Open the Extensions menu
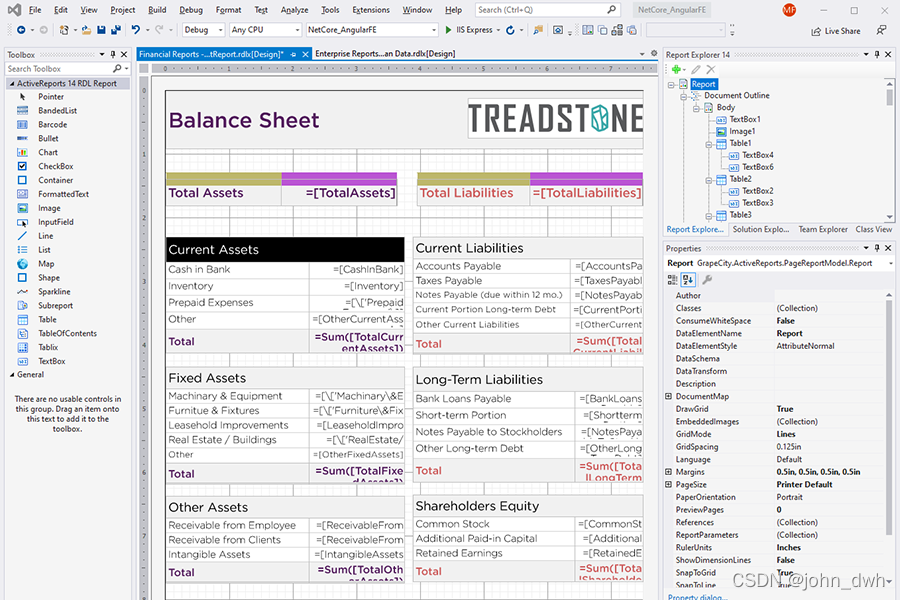The width and height of the screenshot is (900, 600). click(x=371, y=10)
